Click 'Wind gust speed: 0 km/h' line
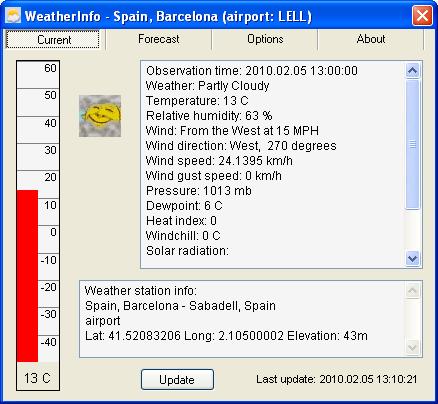The image size is (438, 404). (x=214, y=176)
